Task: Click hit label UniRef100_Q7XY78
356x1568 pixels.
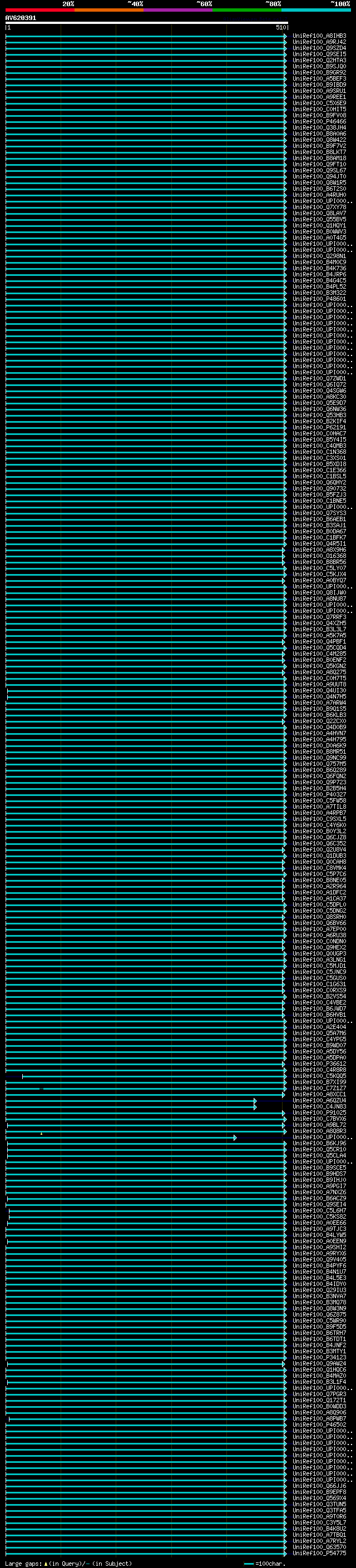Action: pos(319,207)
